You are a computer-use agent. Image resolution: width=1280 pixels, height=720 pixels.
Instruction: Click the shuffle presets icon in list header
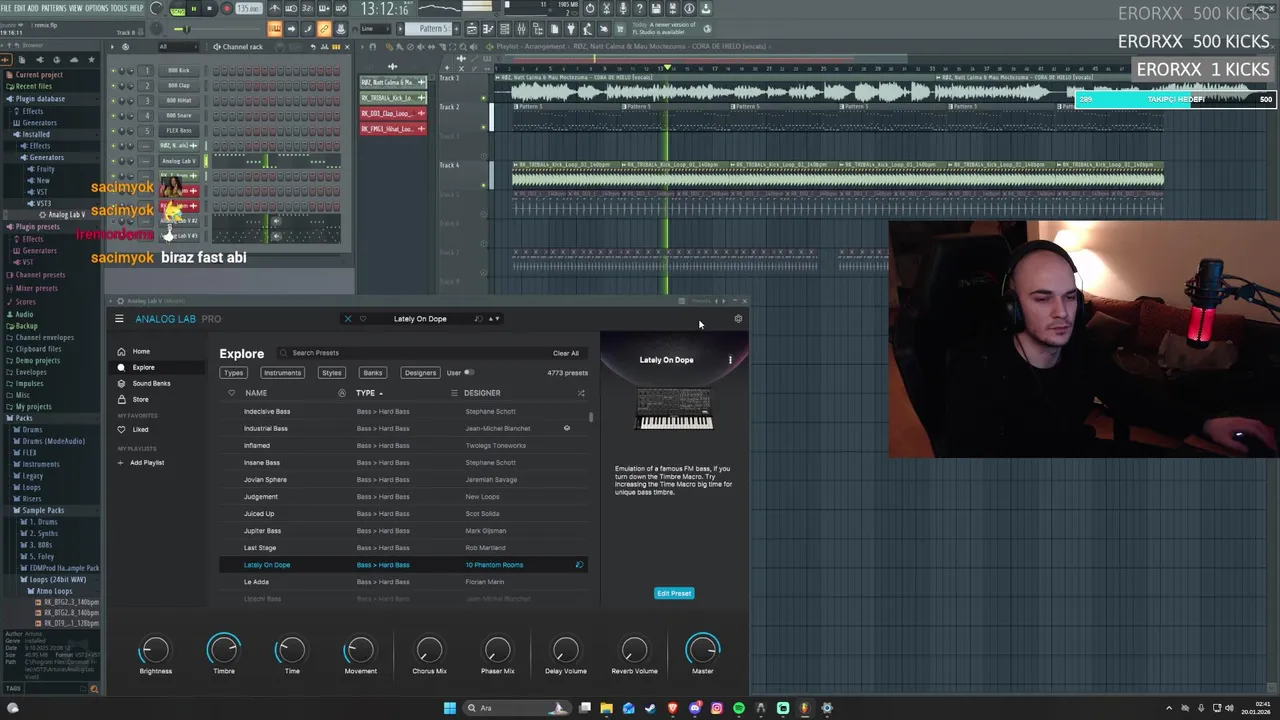point(581,393)
